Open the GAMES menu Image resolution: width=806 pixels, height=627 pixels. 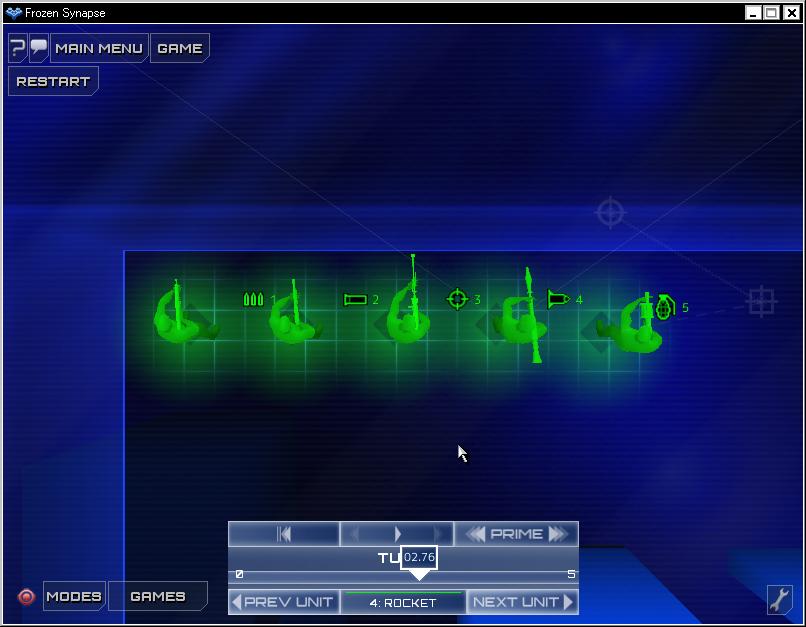click(x=158, y=596)
